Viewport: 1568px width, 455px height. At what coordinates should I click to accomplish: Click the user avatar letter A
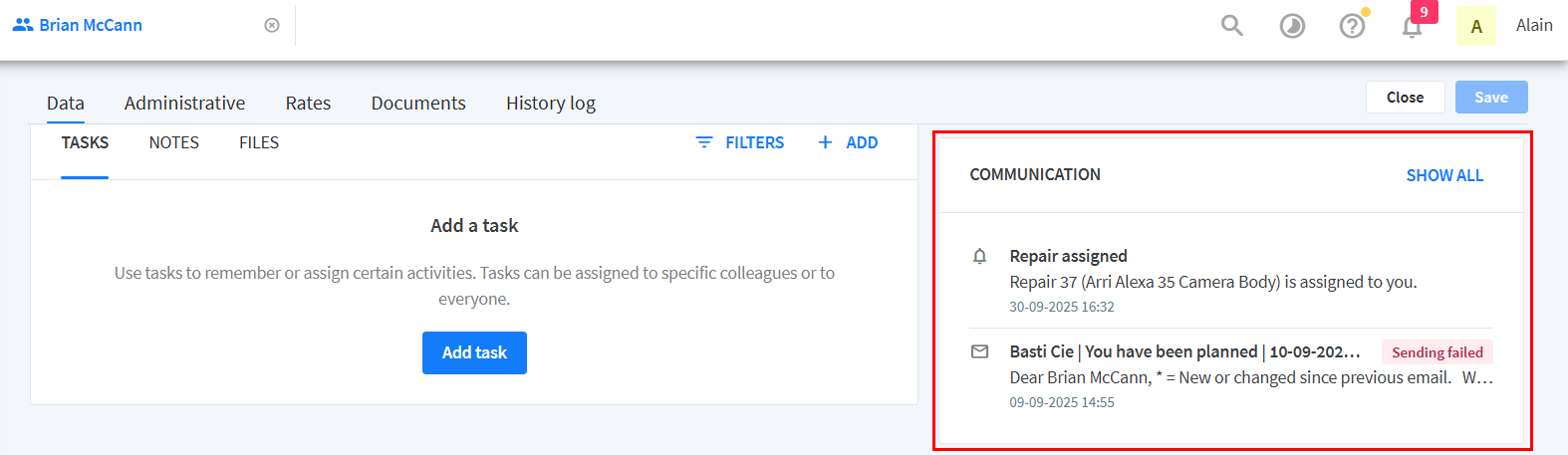click(x=1475, y=26)
